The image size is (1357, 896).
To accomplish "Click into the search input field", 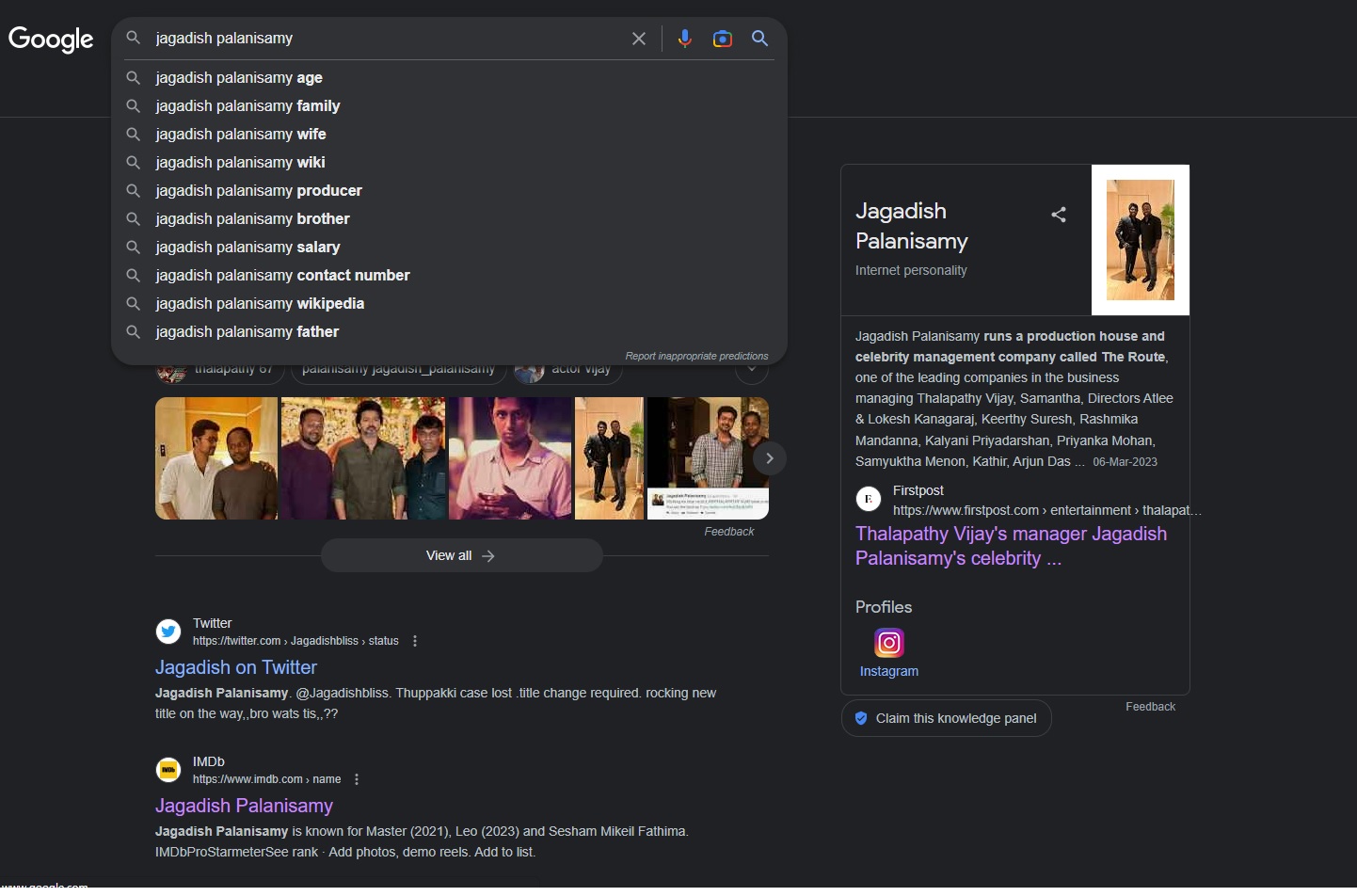I will pyautogui.click(x=386, y=39).
